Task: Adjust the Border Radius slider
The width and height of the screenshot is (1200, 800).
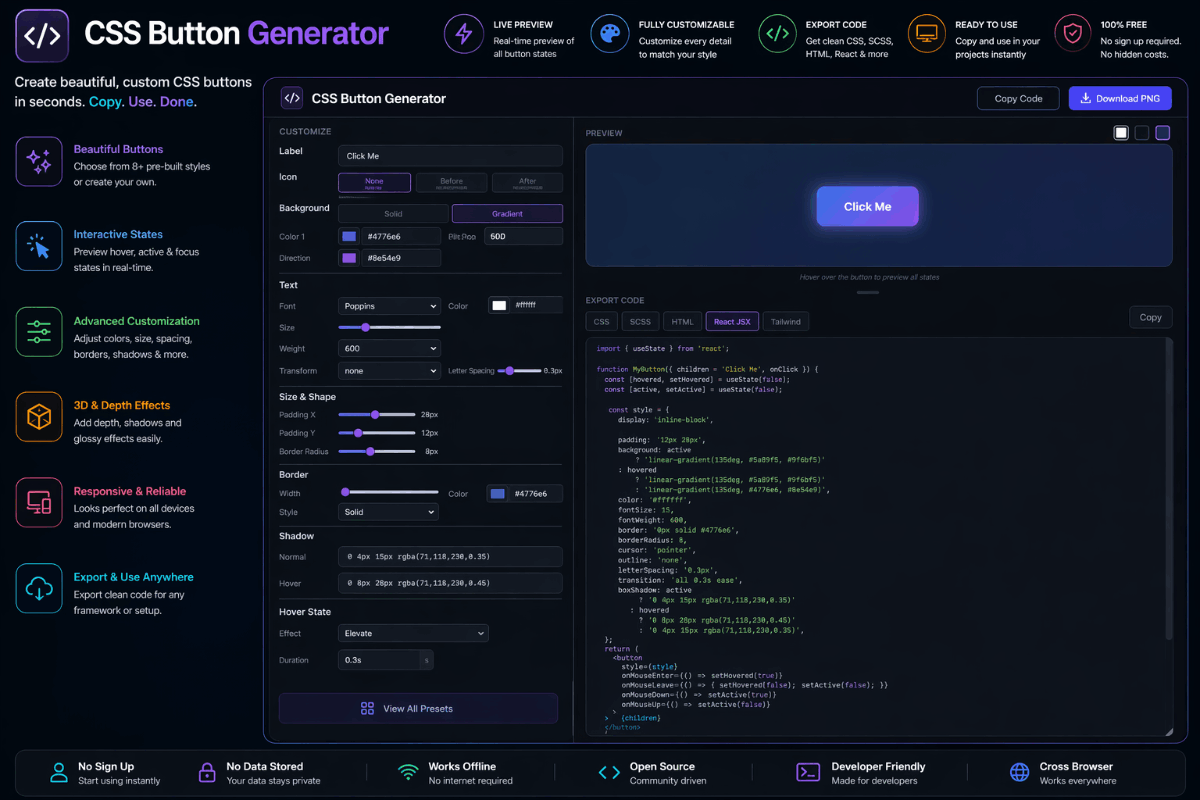Action: click(x=377, y=451)
